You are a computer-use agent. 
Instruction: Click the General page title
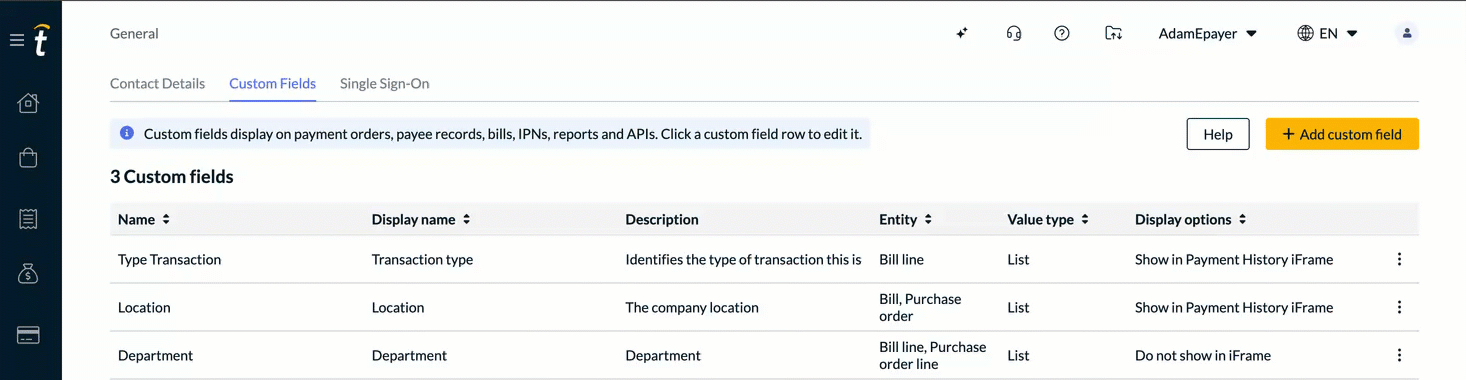pyautogui.click(x=134, y=33)
